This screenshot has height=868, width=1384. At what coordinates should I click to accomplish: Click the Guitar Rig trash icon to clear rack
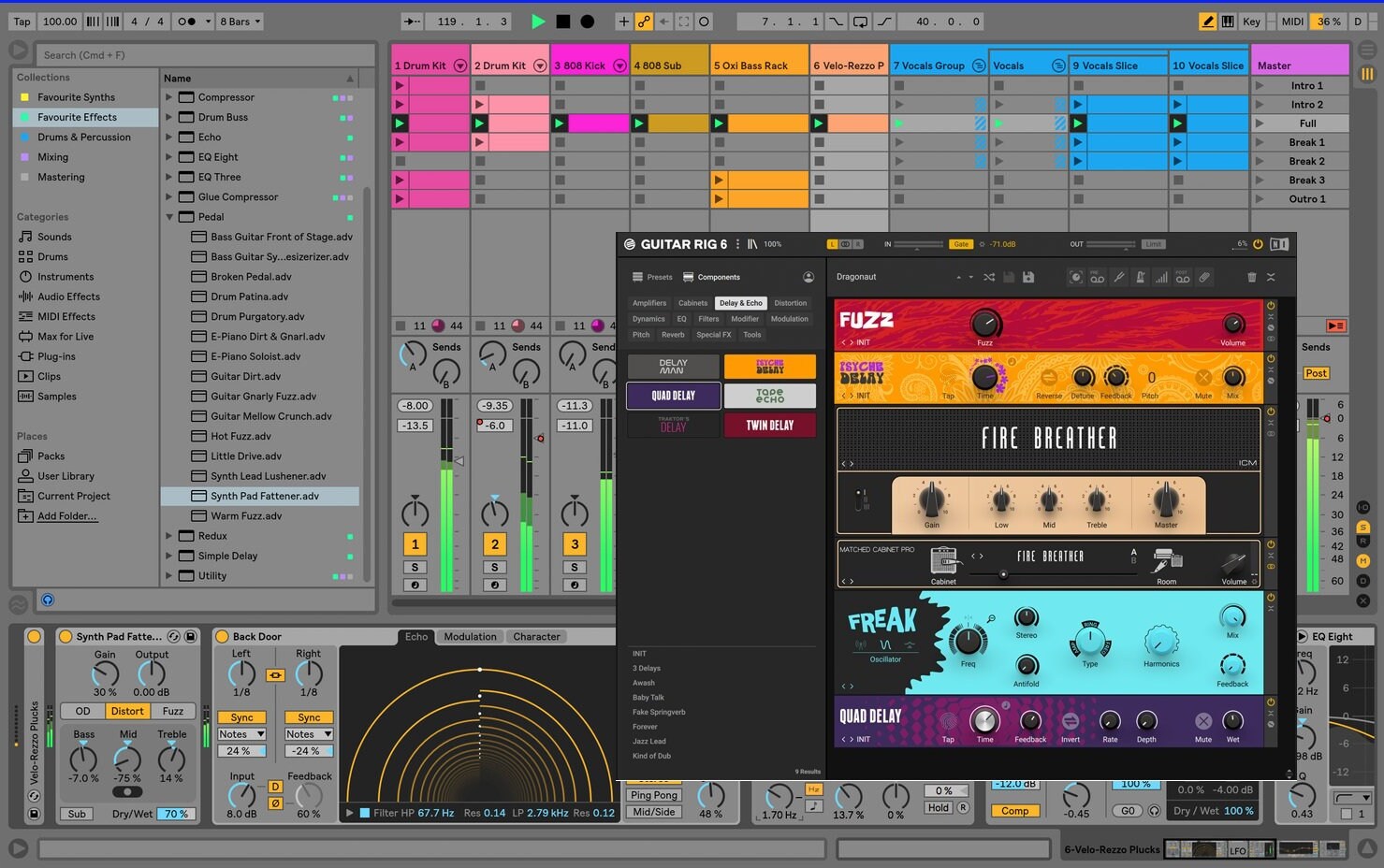click(1252, 277)
